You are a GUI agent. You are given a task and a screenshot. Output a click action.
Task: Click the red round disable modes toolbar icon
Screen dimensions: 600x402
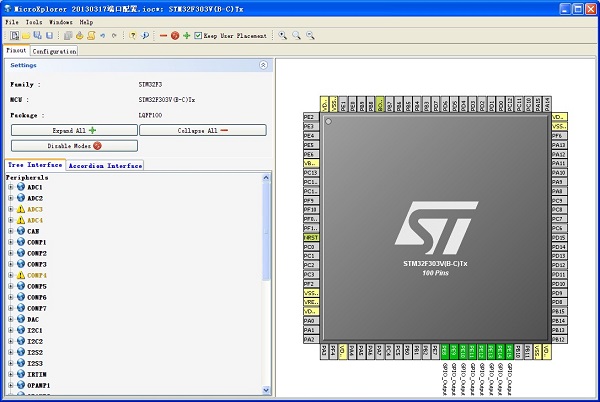tap(175, 36)
